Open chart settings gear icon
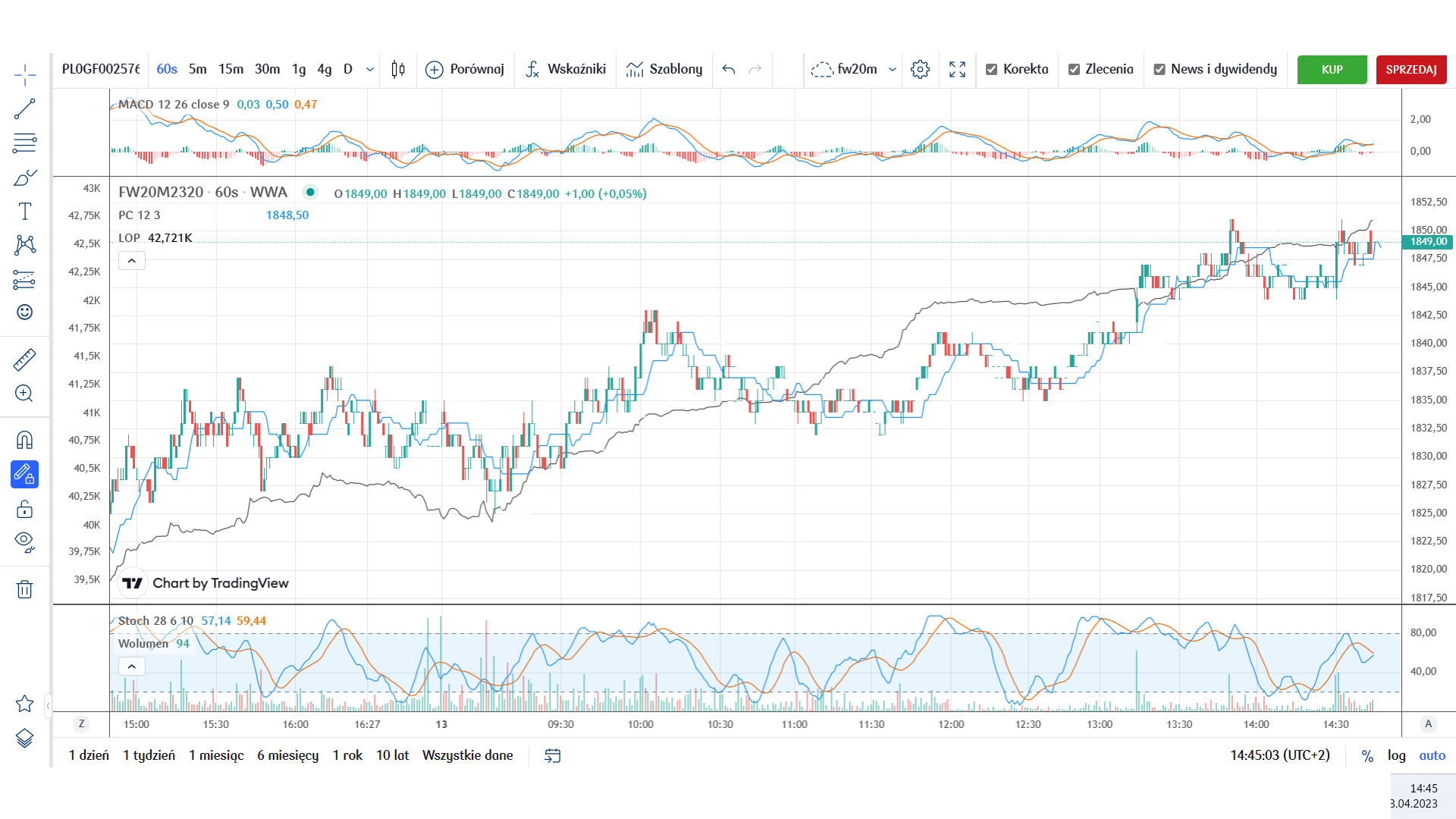This screenshot has width=1456, height=819. [x=920, y=69]
